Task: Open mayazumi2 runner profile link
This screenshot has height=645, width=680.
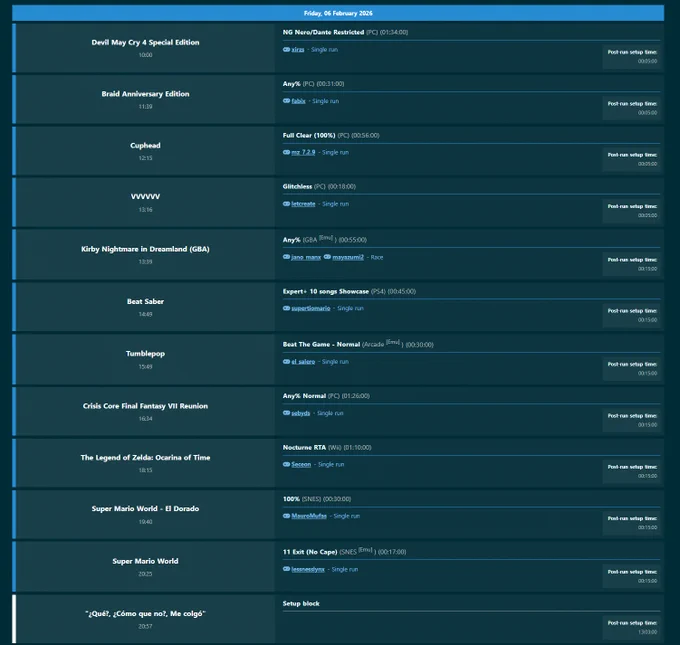Action: tap(348, 257)
